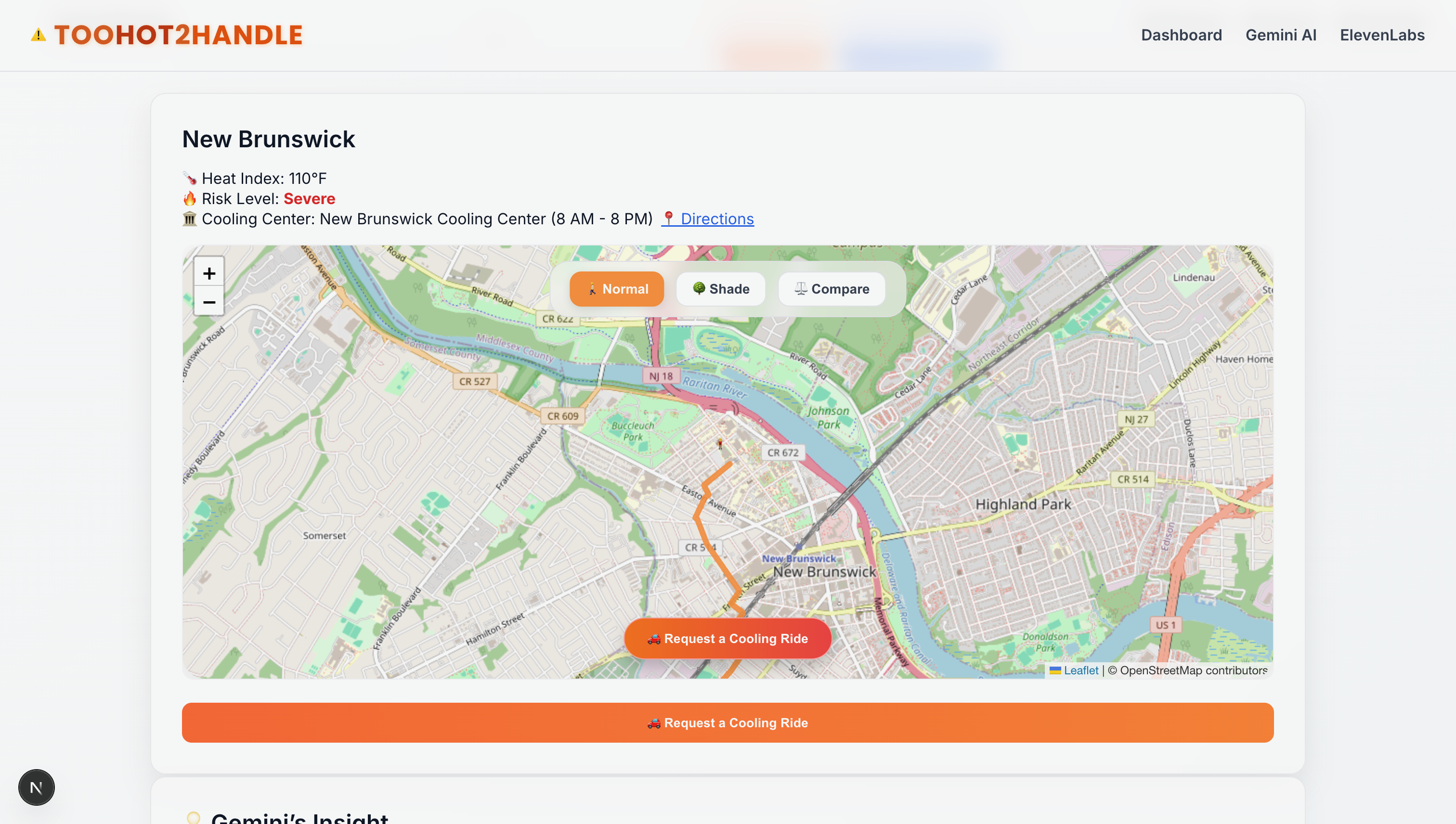
Task: Open the Gemini AI nav item
Action: (1281, 35)
